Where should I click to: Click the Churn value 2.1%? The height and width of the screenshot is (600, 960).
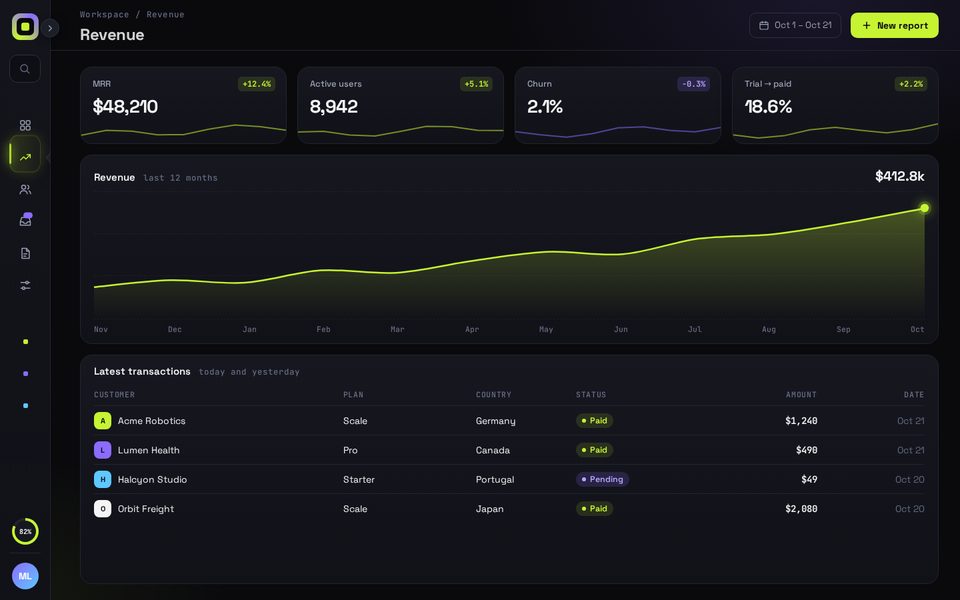(x=545, y=107)
